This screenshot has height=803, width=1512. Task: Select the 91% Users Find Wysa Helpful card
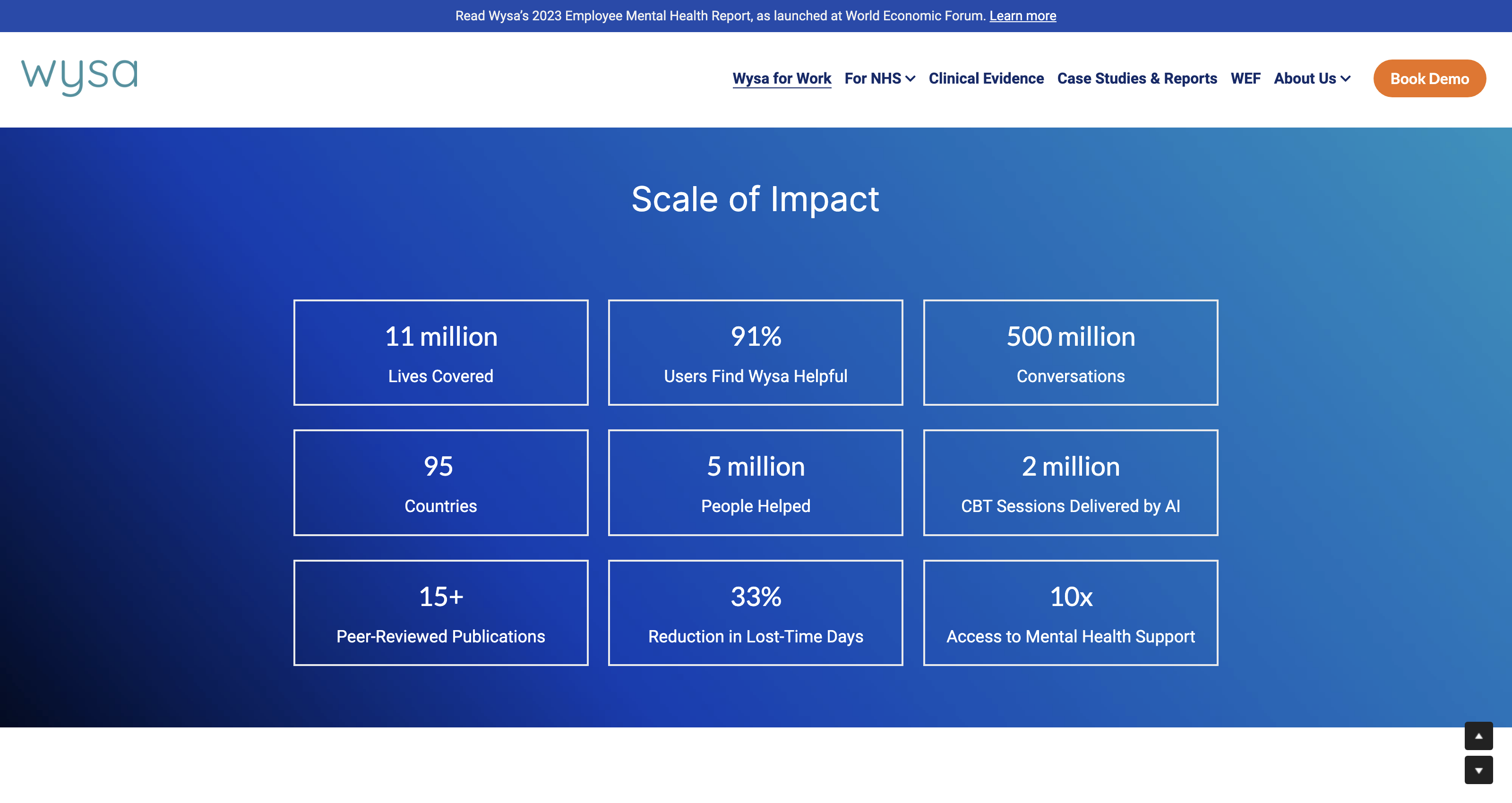pyautogui.click(x=756, y=352)
